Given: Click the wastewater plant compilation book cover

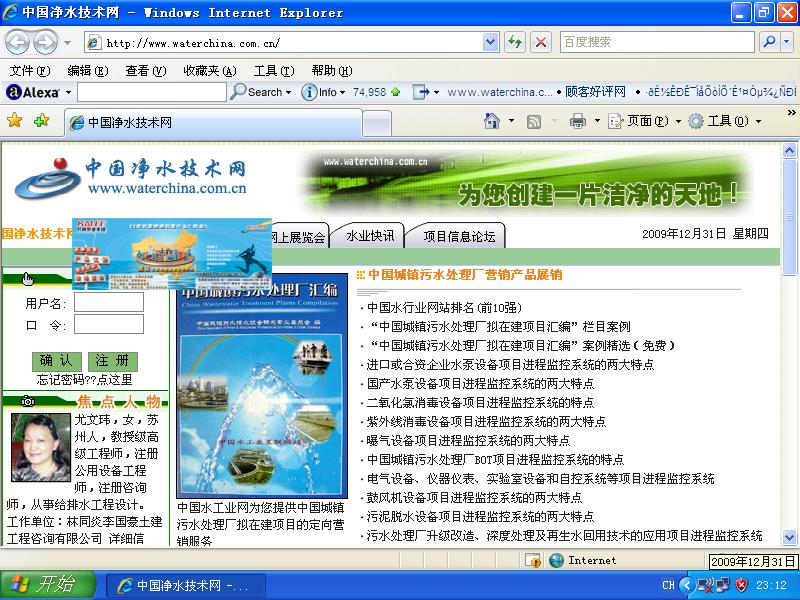Looking at the screenshot, I should tap(262, 385).
